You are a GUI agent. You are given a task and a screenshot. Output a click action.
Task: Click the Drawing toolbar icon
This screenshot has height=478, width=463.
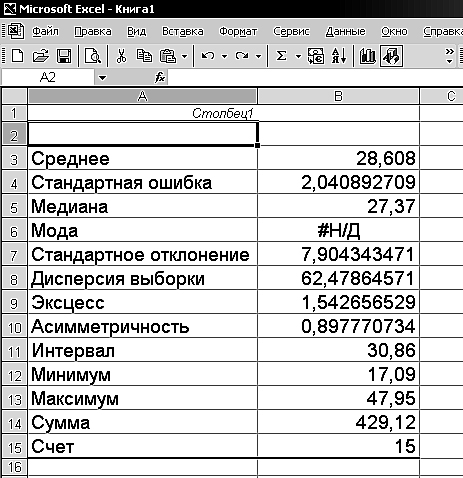point(391,56)
